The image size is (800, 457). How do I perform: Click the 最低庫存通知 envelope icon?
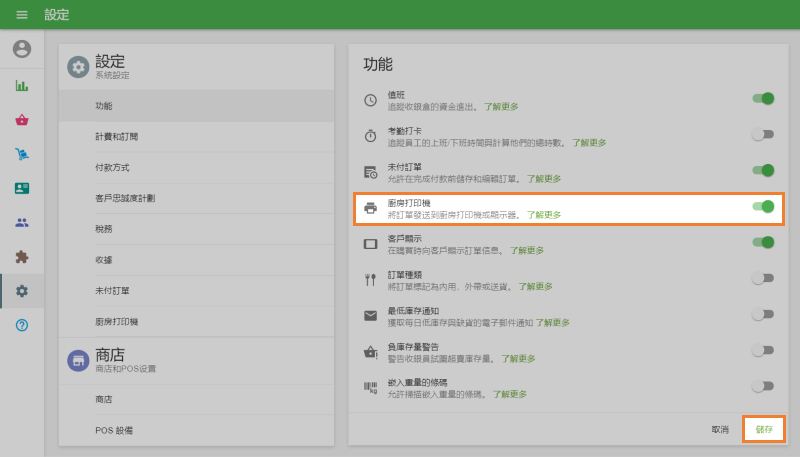click(370, 316)
